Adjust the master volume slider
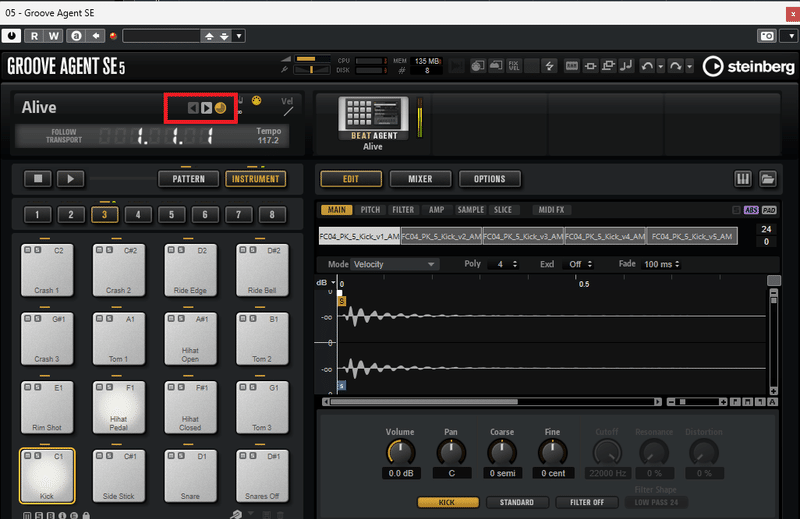 click(313, 59)
